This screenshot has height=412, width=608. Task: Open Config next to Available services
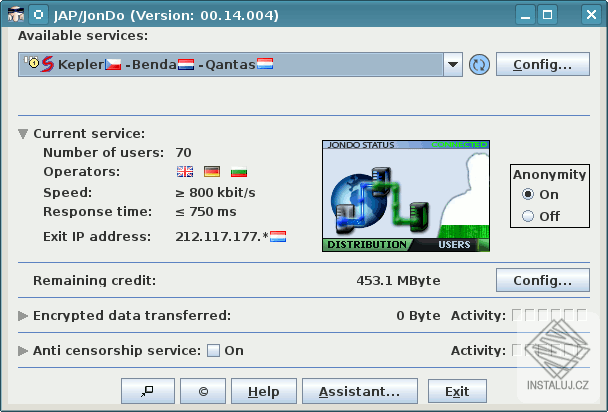pos(542,64)
